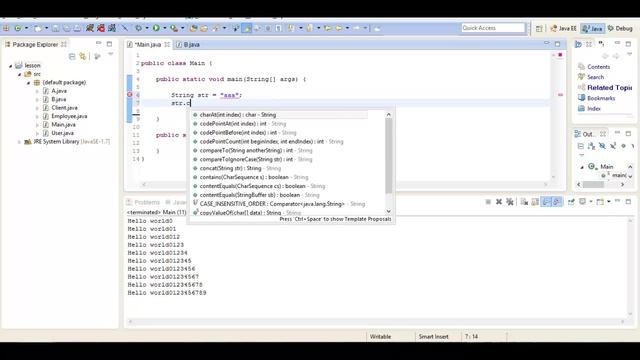Image resolution: width=640 pixels, height=360 pixels.
Task: Click the Hide Fields icon in Outline
Action: (602, 146)
